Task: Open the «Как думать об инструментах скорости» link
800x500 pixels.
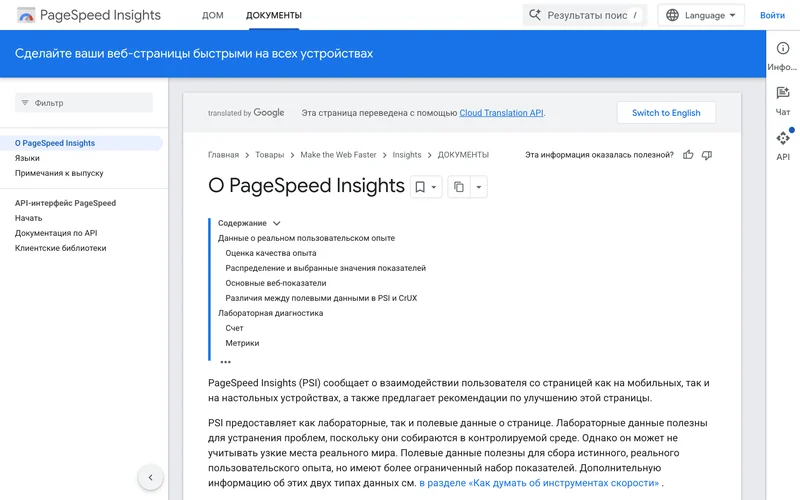Action: [539, 483]
